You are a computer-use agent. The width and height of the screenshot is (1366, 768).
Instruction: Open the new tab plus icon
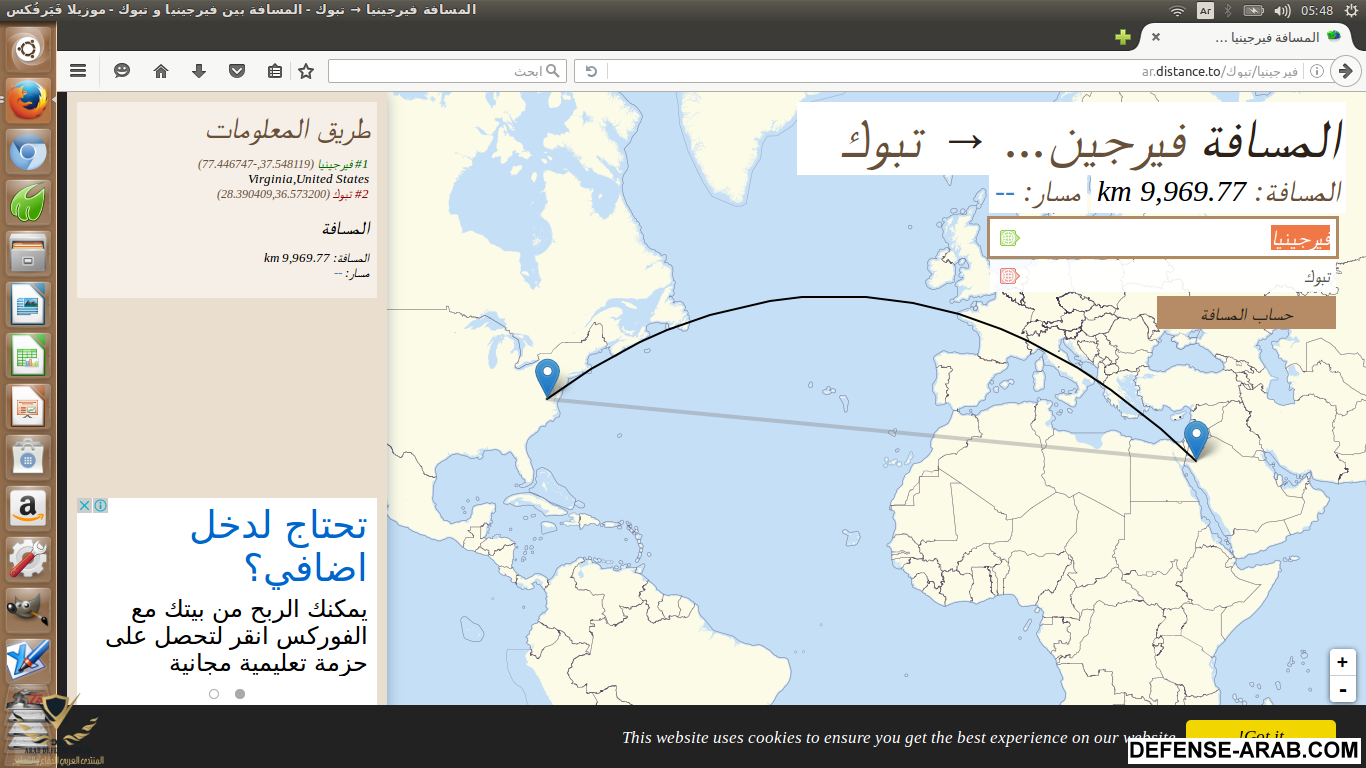click(x=1123, y=37)
